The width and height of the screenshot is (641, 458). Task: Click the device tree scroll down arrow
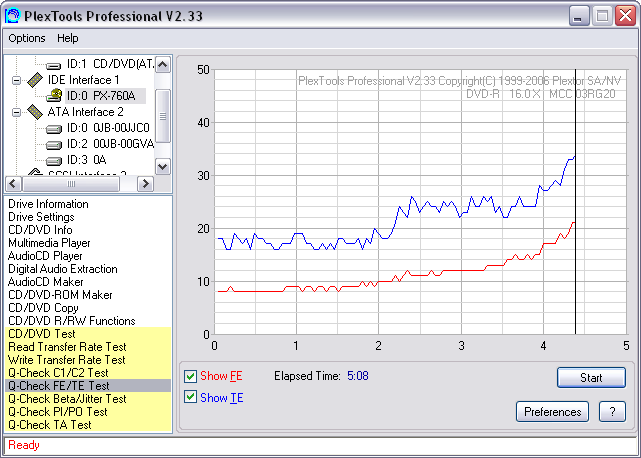tap(163, 166)
